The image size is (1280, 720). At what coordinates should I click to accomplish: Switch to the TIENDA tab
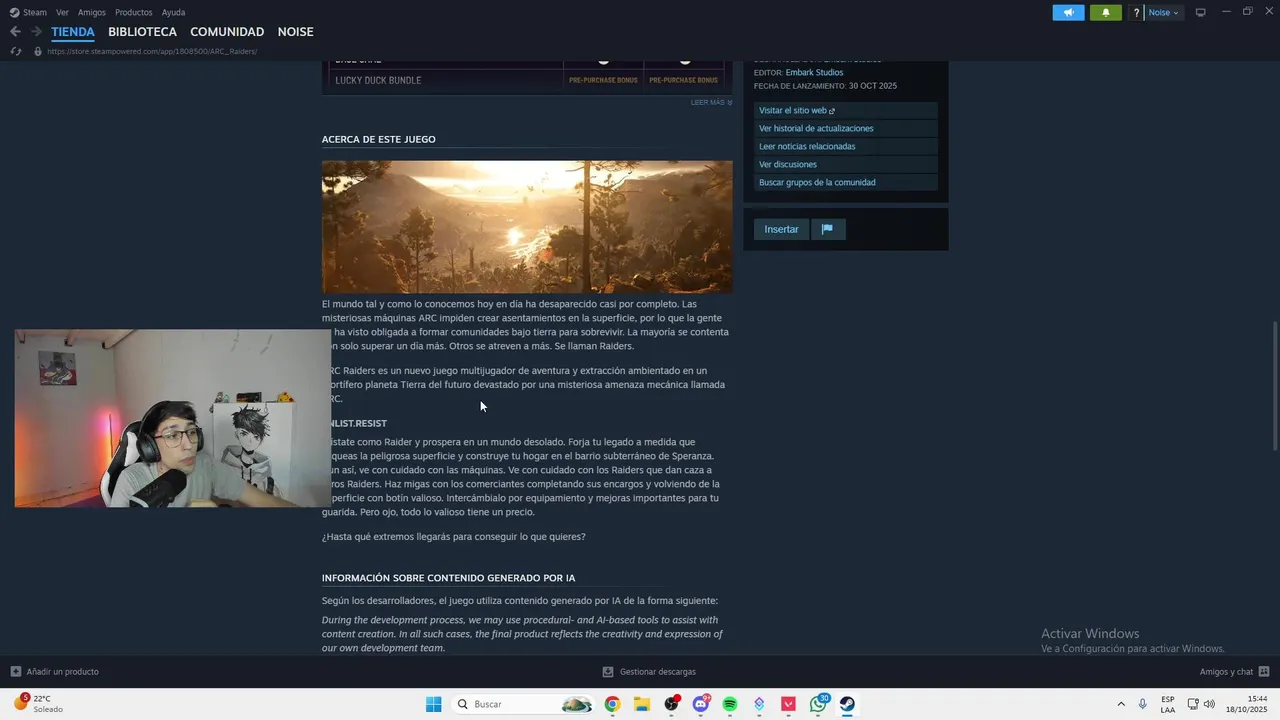73,32
